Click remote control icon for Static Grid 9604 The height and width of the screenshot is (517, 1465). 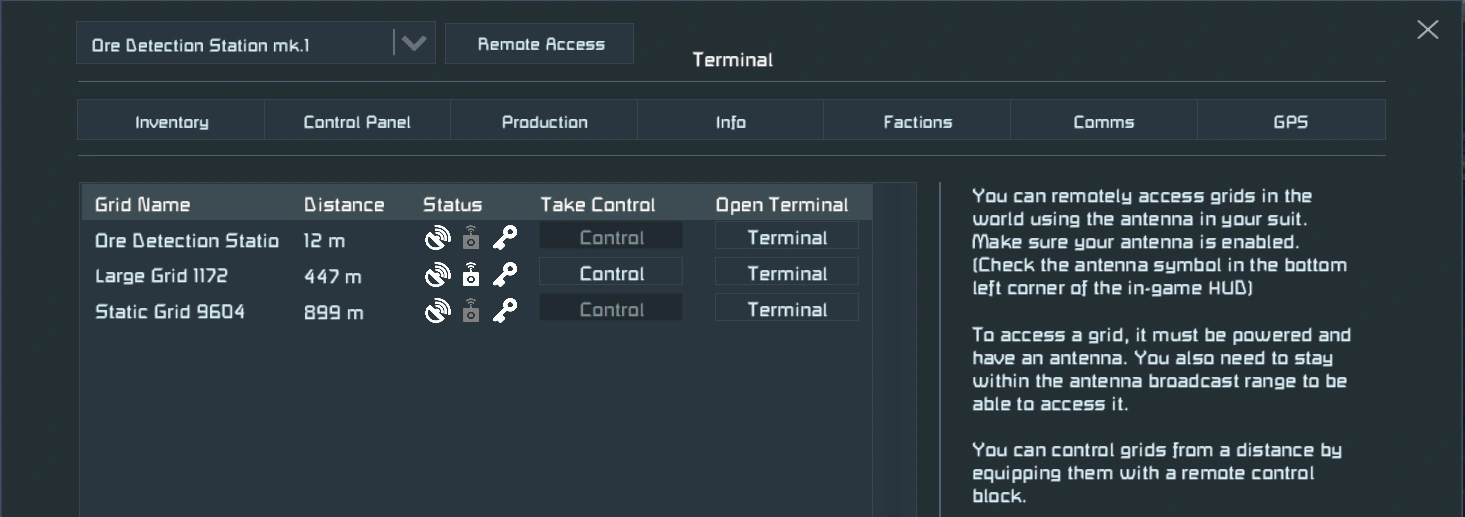coord(471,310)
